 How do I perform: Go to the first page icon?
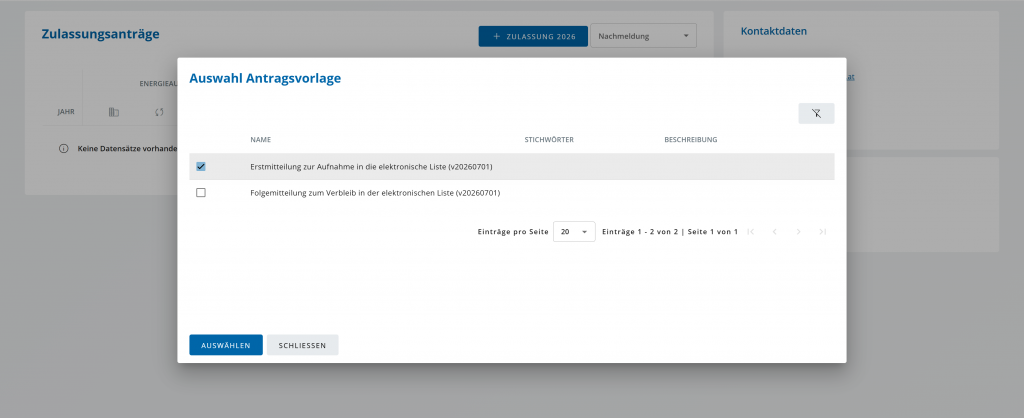(x=750, y=232)
